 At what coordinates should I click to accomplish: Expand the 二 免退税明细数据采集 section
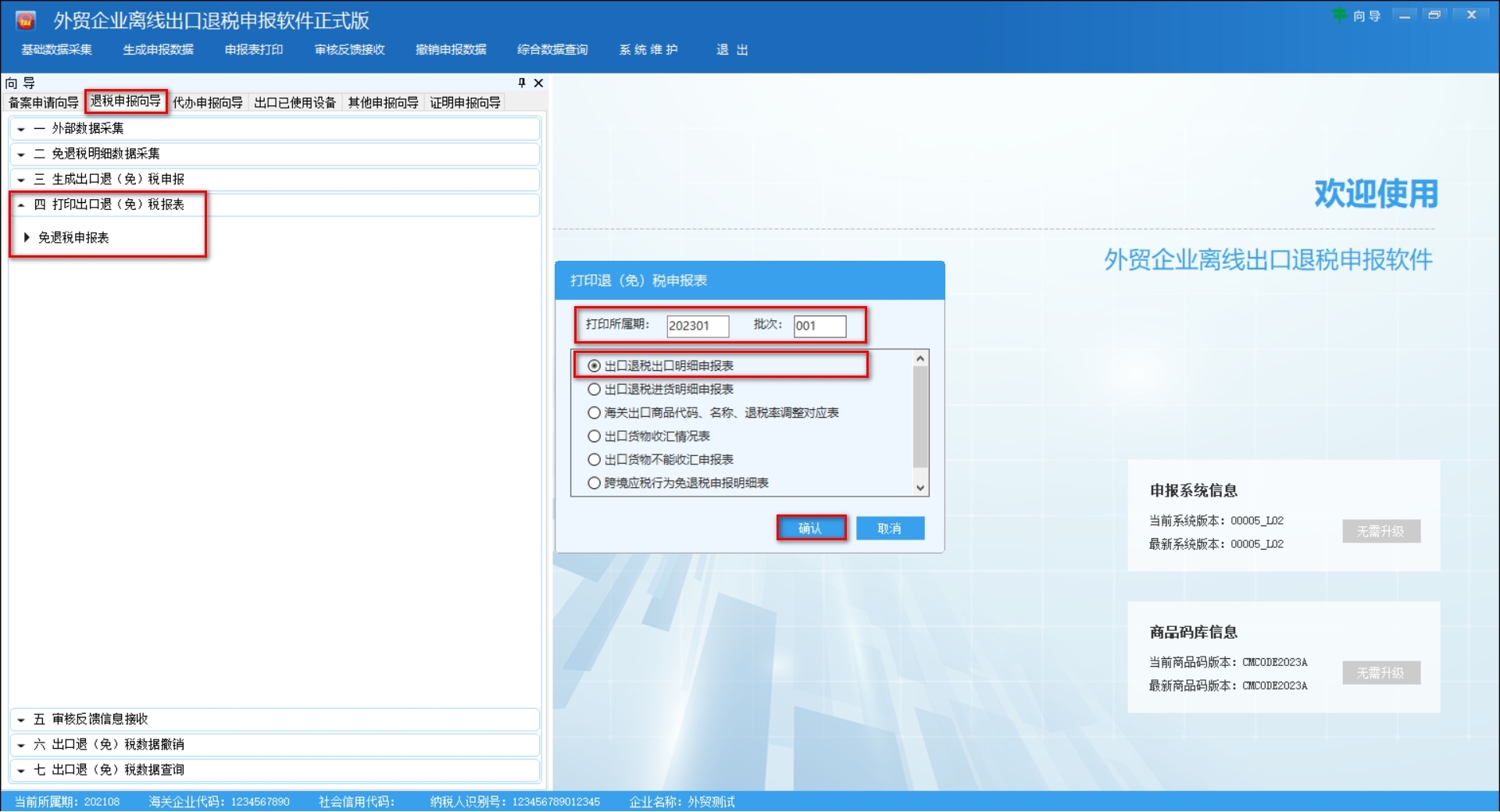[22, 153]
